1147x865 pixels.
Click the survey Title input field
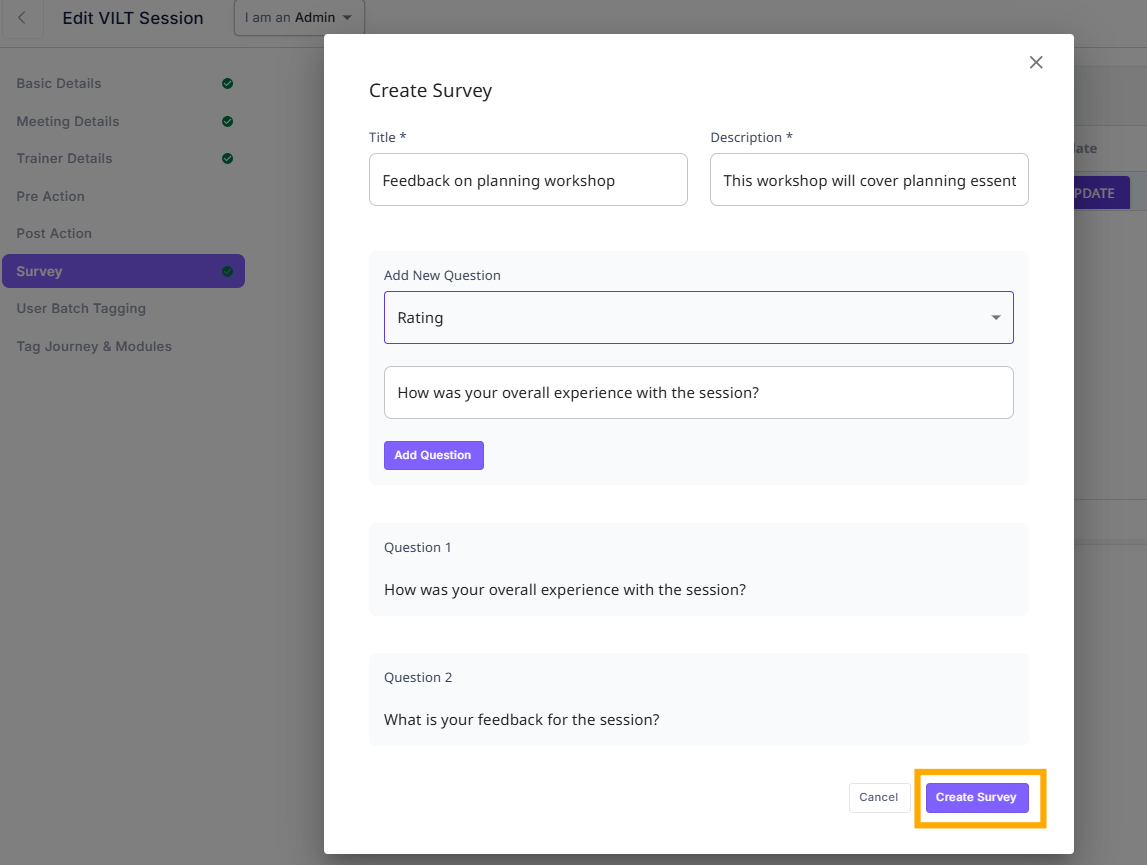[x=528, y=180]
